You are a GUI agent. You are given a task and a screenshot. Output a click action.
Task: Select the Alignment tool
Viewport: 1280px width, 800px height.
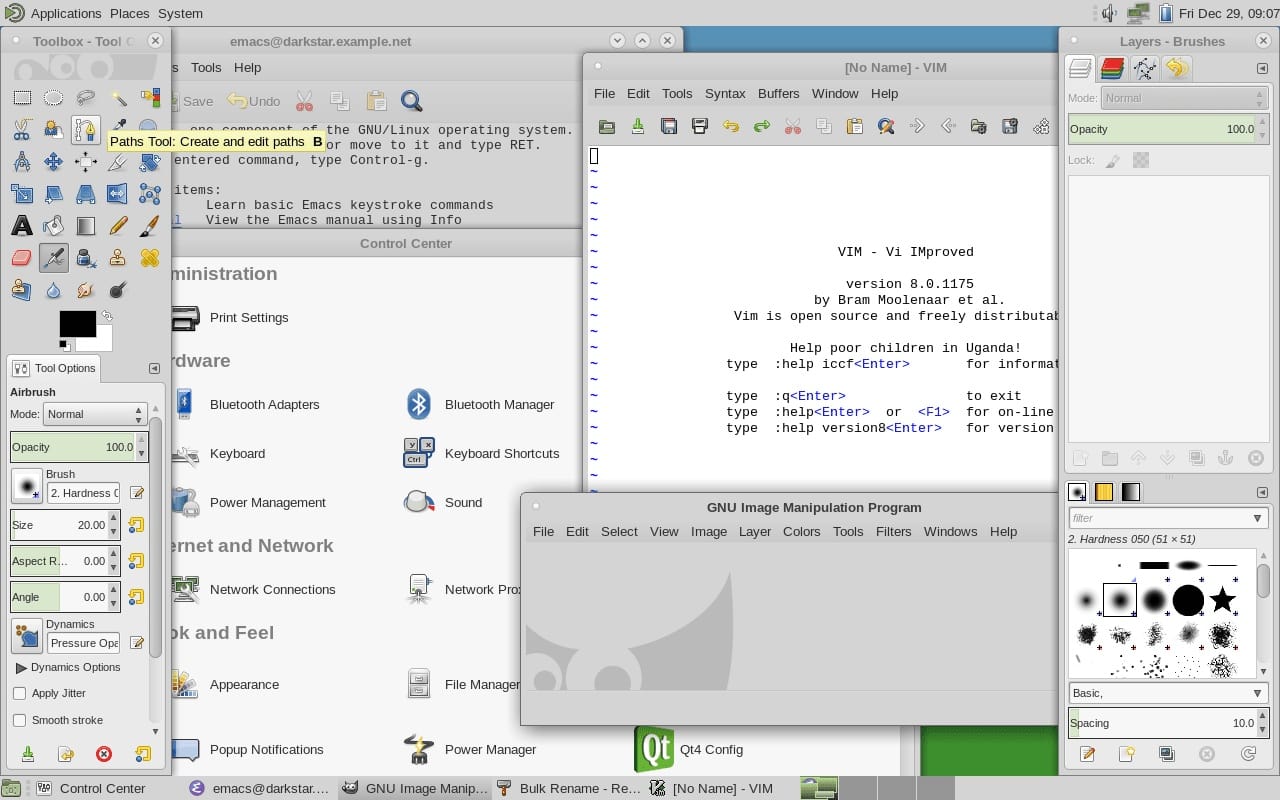tap(86, 162)
